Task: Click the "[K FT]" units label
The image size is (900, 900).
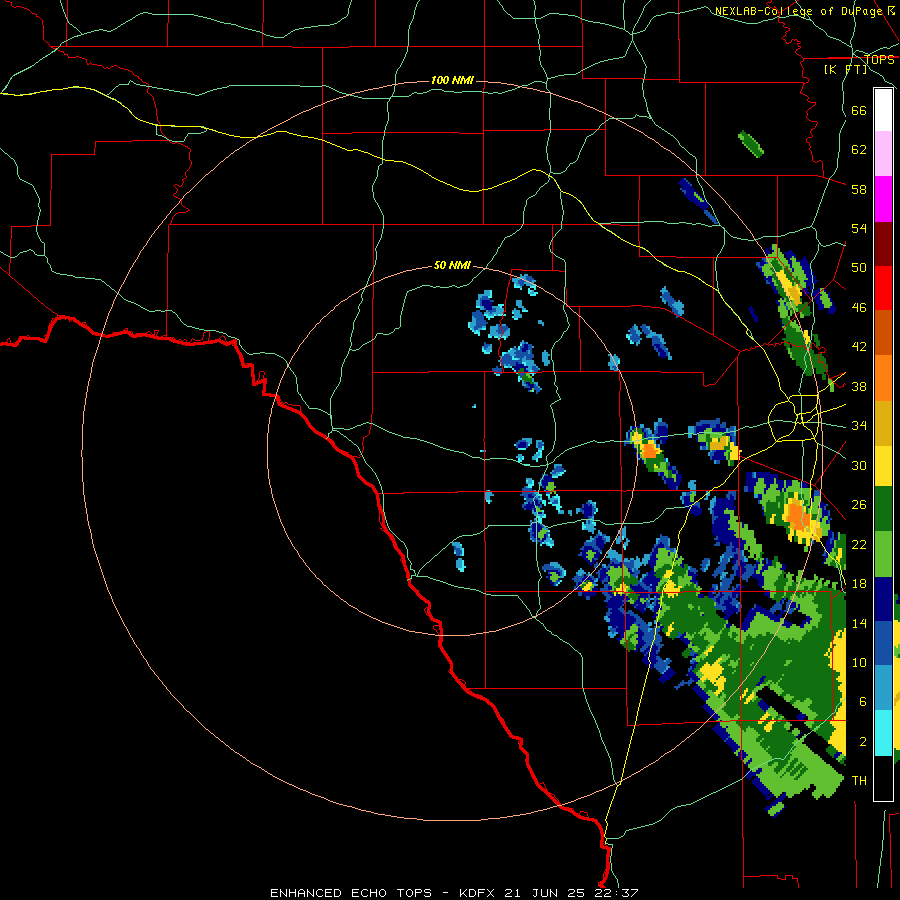Action: tap(845, 69)
